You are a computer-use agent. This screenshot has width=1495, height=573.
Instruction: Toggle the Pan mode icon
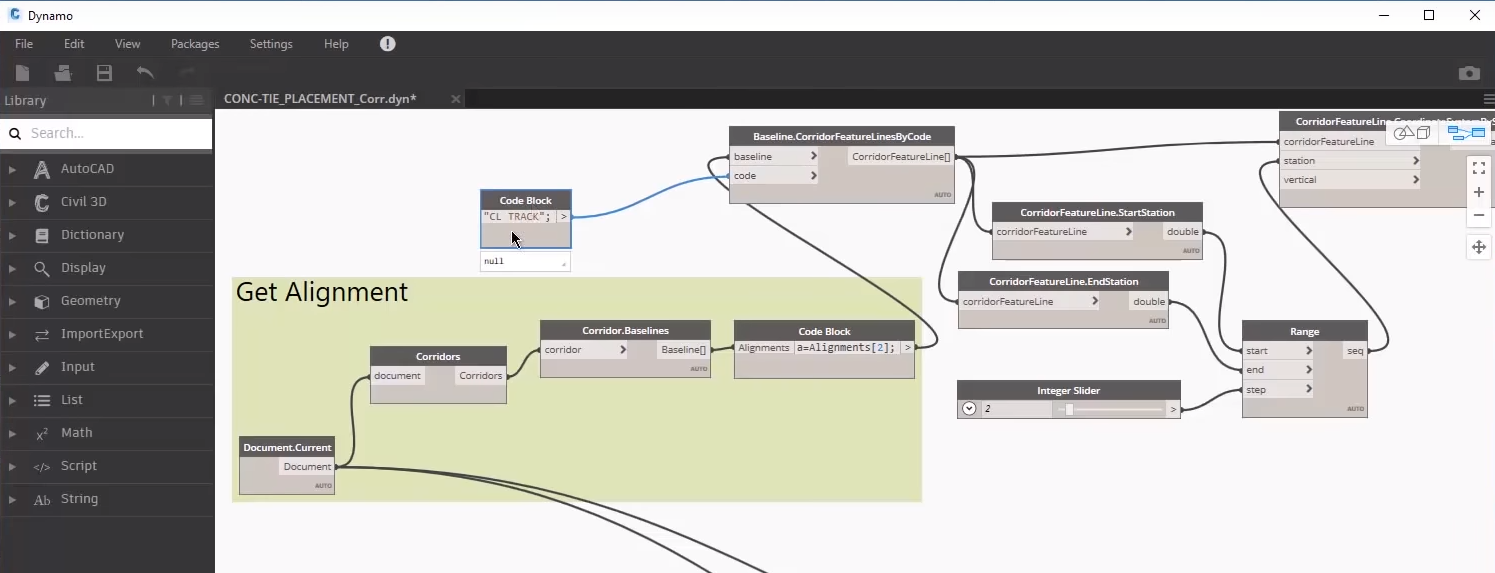(x=1479, y=247)
